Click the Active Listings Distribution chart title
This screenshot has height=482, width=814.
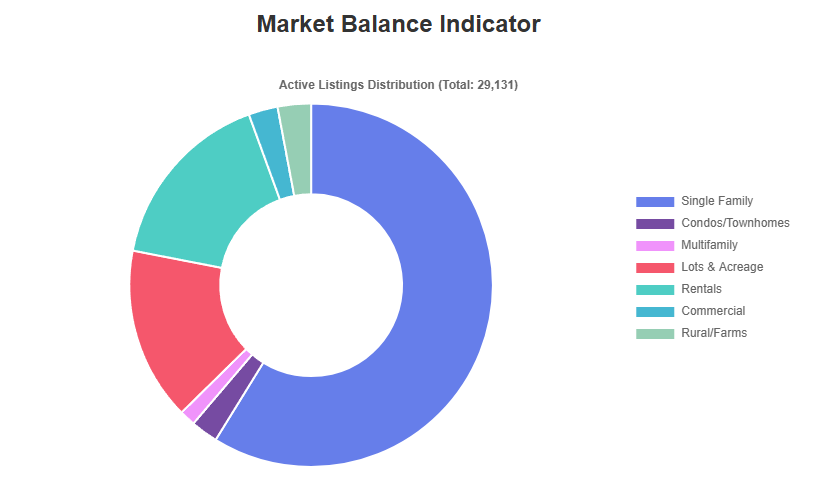398,85
